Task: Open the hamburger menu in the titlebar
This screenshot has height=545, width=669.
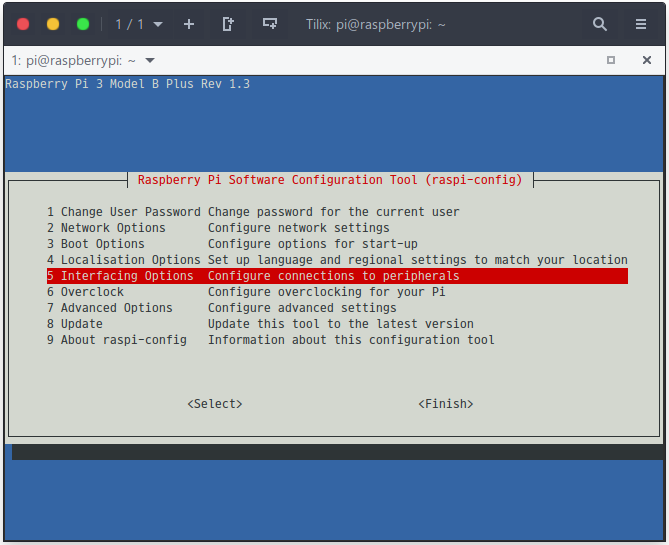Action: (640, 24)
